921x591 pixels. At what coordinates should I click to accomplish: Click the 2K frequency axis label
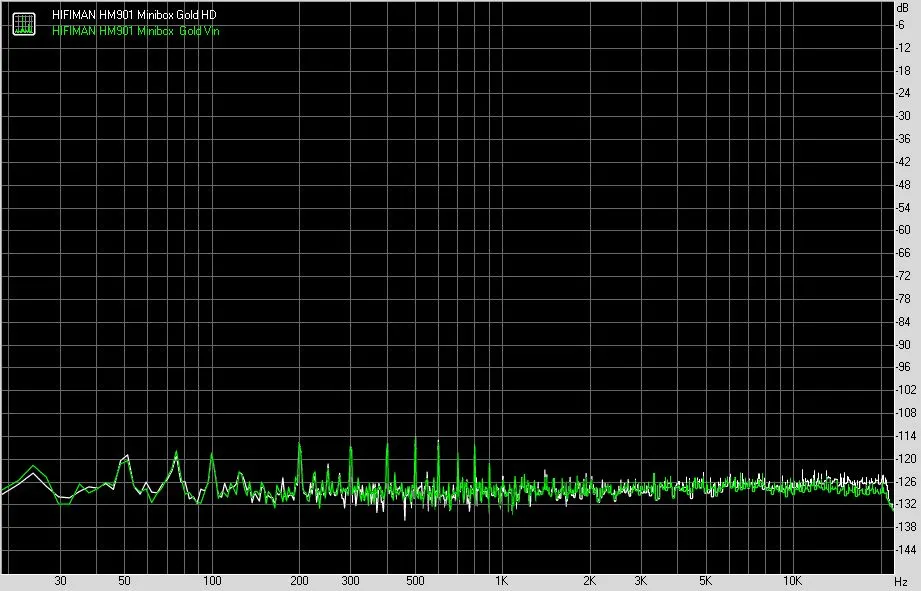click(589, 581)
